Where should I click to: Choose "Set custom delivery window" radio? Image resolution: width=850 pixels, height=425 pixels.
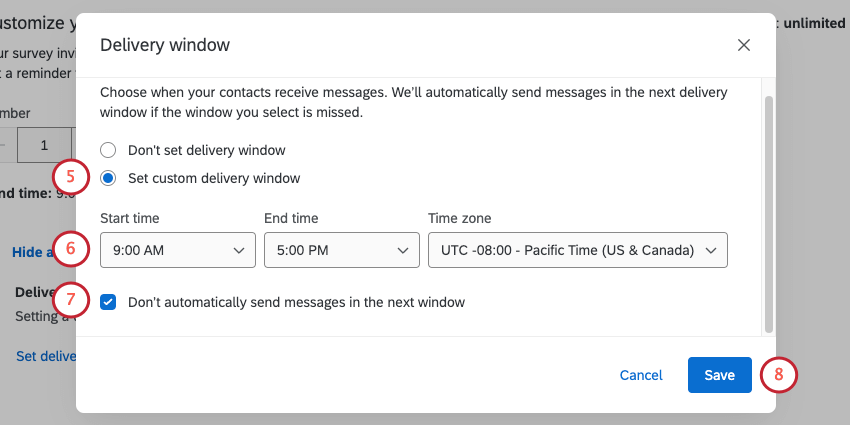click(109, 178)
